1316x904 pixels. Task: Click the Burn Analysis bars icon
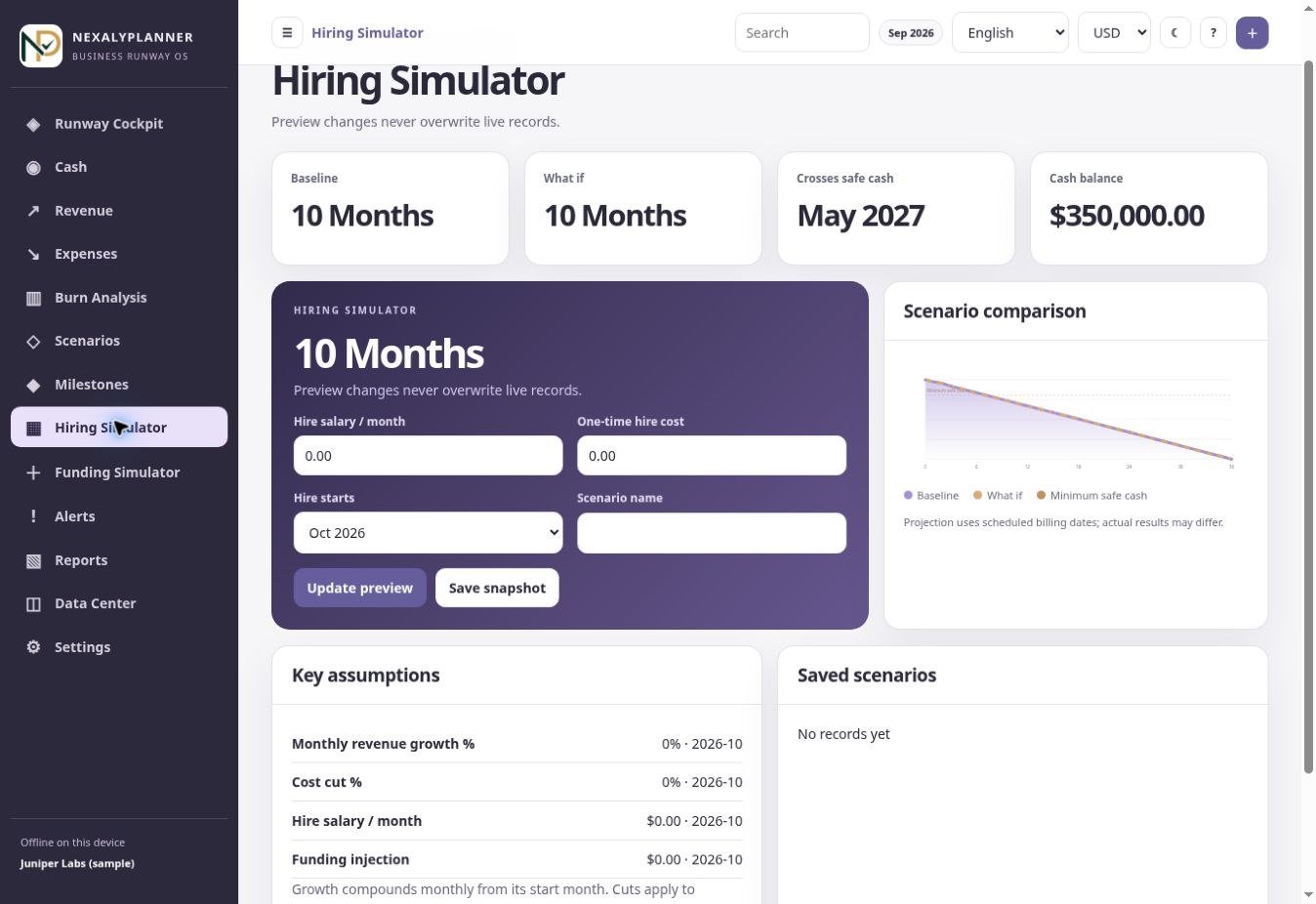33,298
